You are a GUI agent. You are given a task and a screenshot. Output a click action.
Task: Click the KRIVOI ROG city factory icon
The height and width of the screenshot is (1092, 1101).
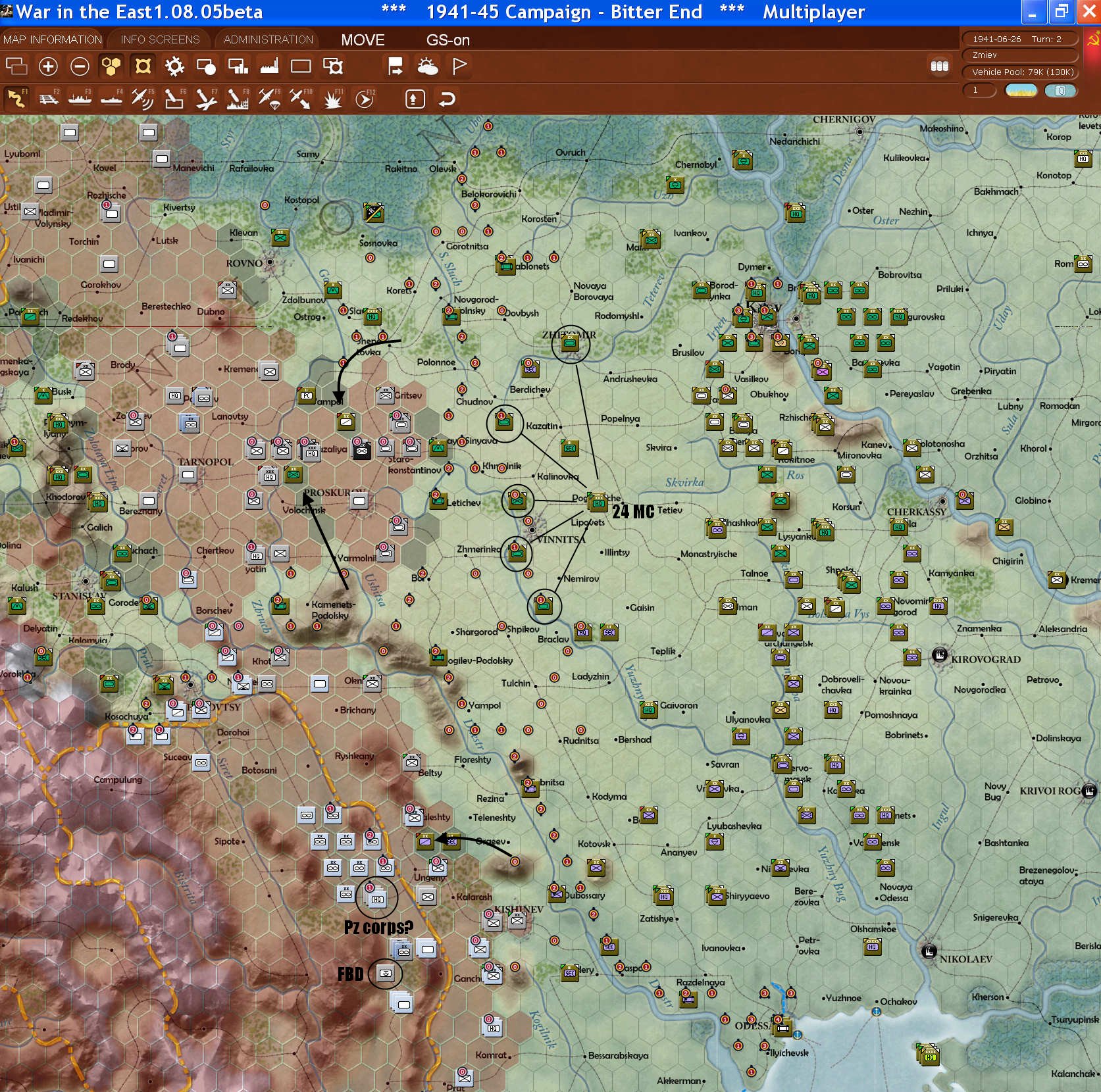coord(1089,791)
